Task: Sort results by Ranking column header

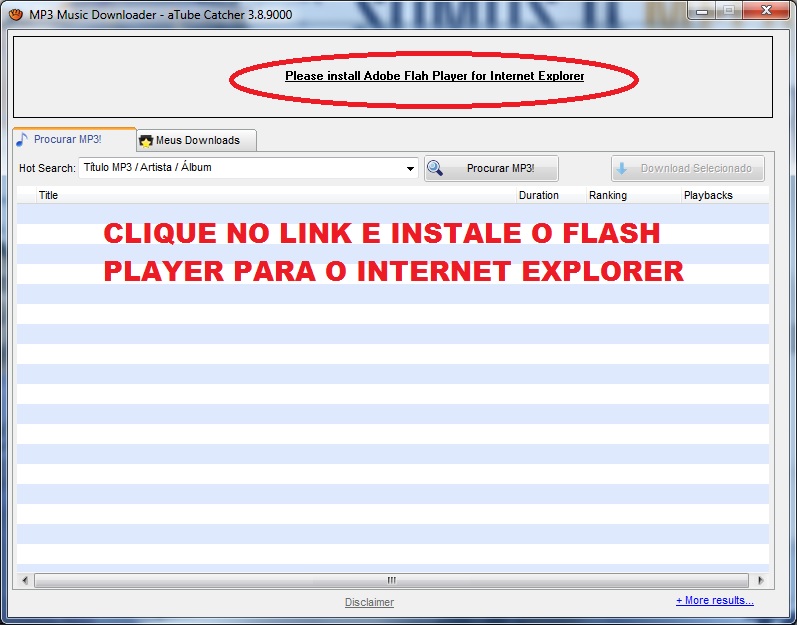Action: pos(633,195)
